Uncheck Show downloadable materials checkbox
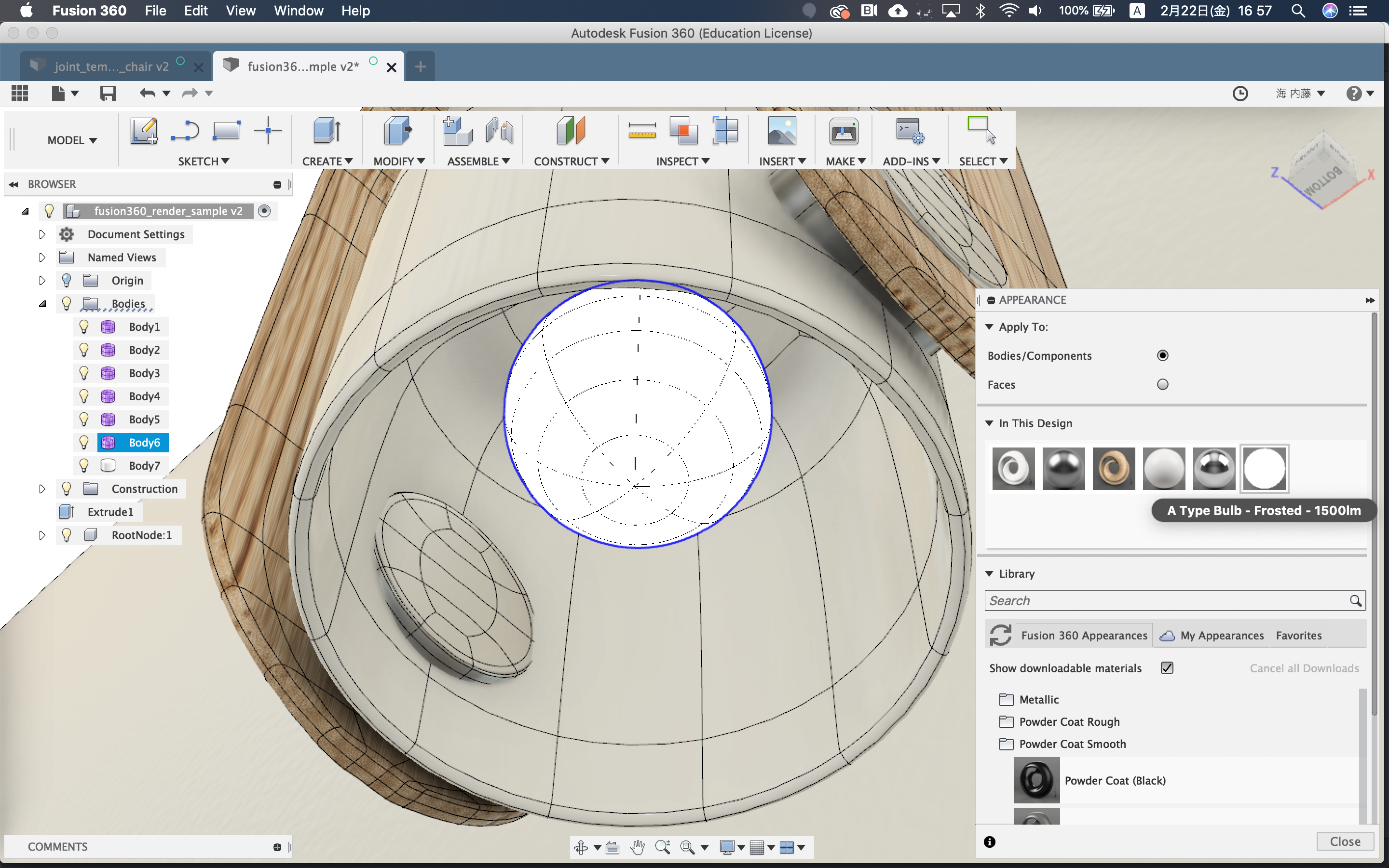Image resolution: width=1389 pixels, height=868 pixels. tap(1166, 668)
